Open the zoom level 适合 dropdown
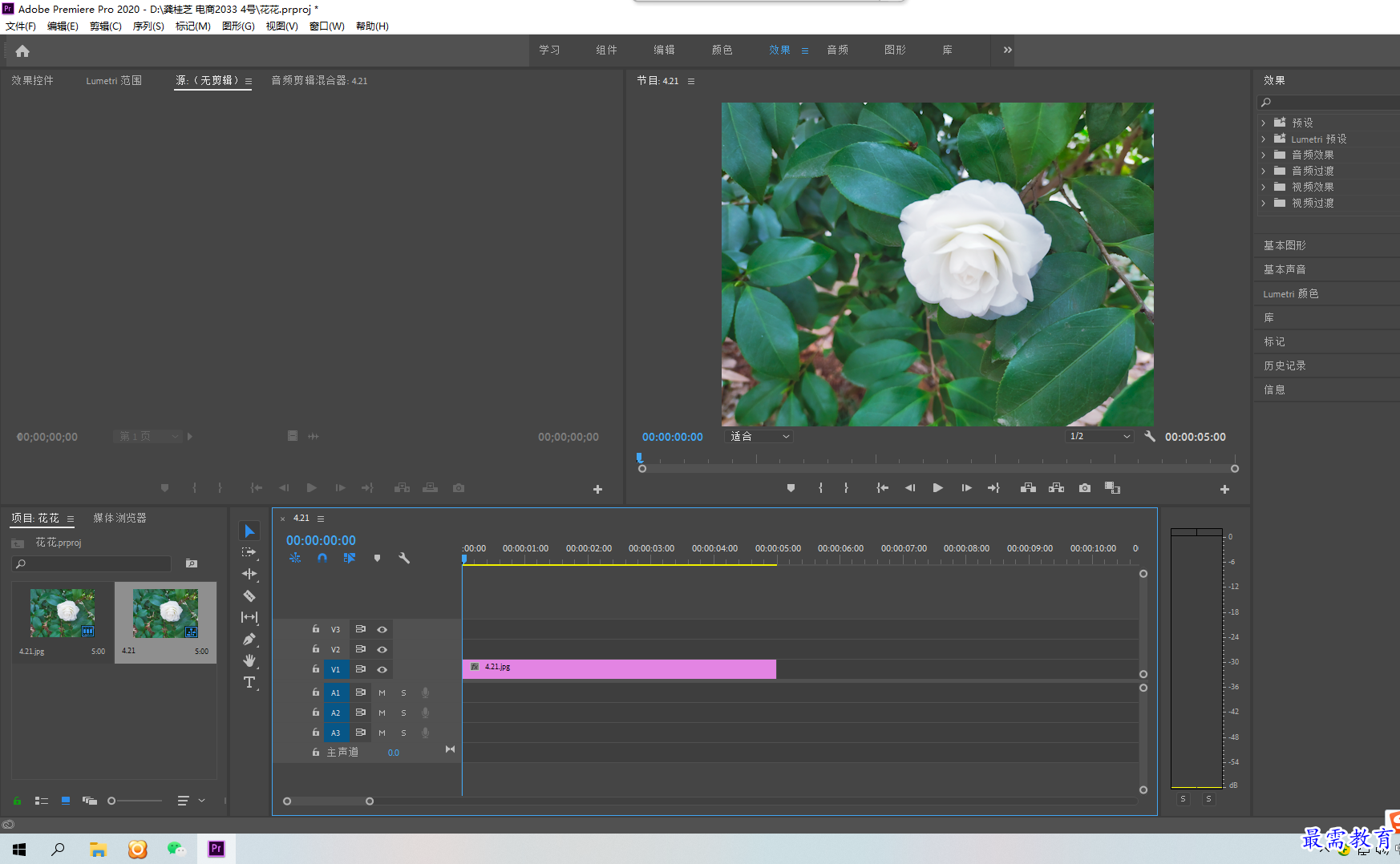1400x864 pixels. [x=759, y=437]
